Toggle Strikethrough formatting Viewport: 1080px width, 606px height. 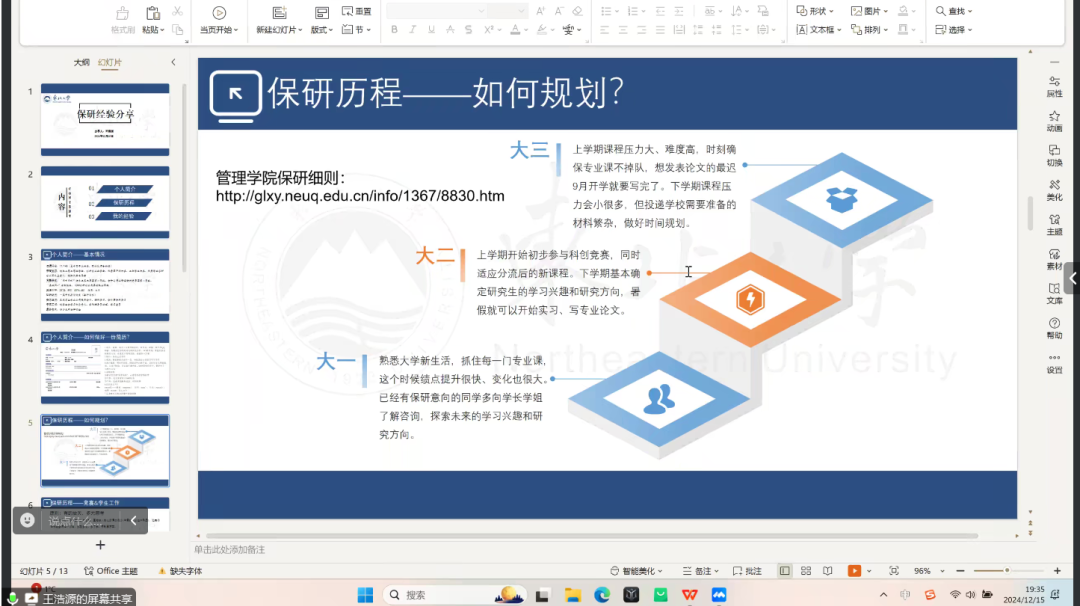pyautogui.click(x=450, y=30)
